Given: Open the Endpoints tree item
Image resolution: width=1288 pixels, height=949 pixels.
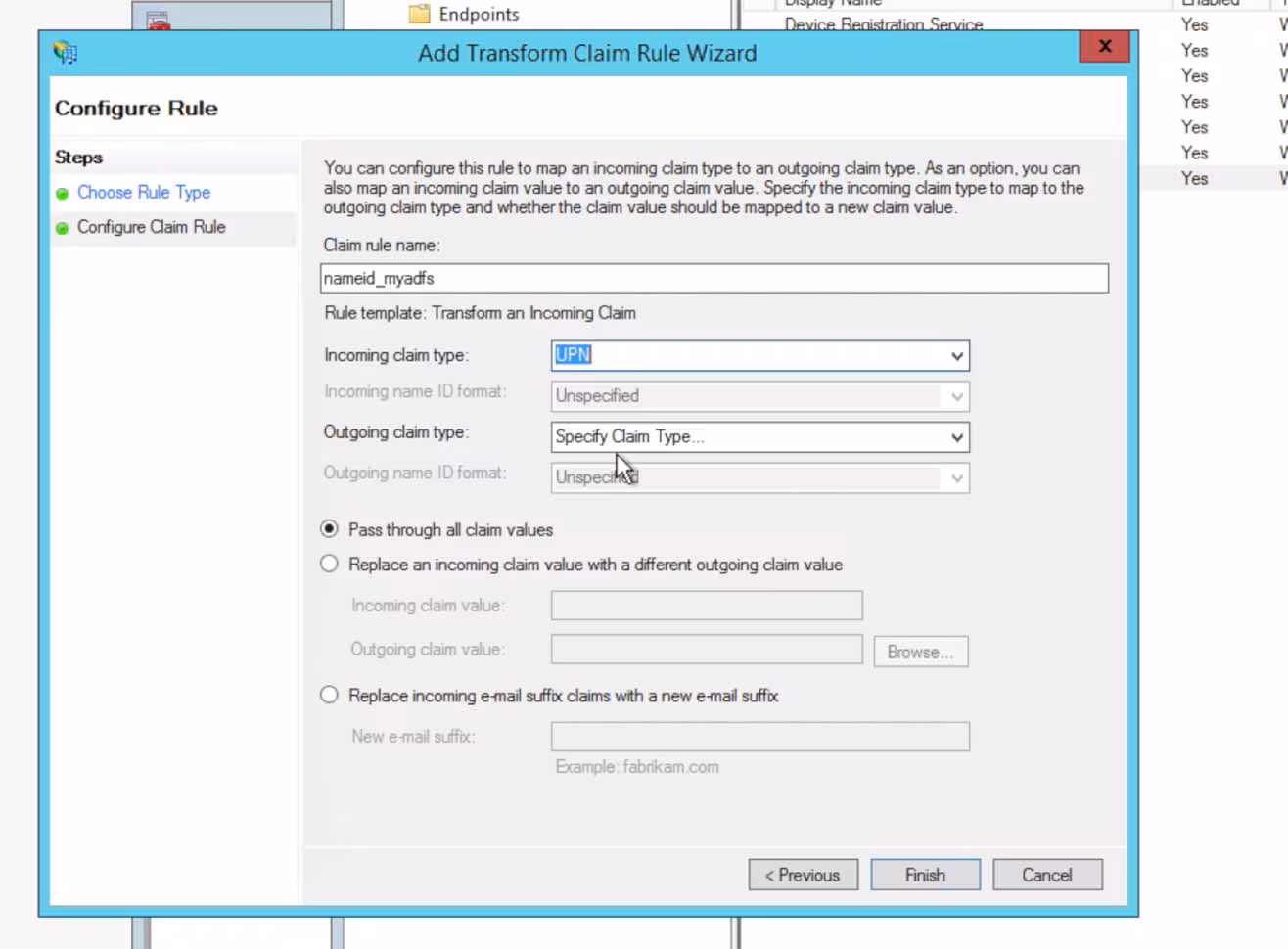Looking at the screenshot, I should (x=479, y=14).
